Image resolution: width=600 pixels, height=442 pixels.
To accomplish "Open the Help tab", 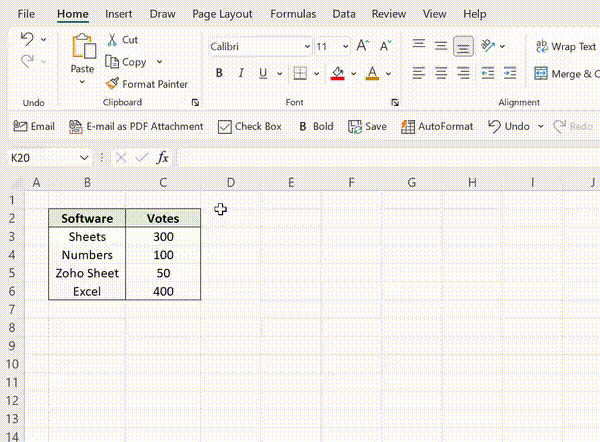I will tap(475, 14).
